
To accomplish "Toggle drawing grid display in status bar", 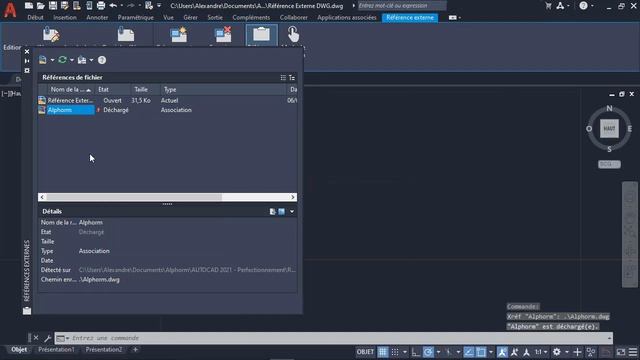I will pyautogui.click(x=382, y=352).
